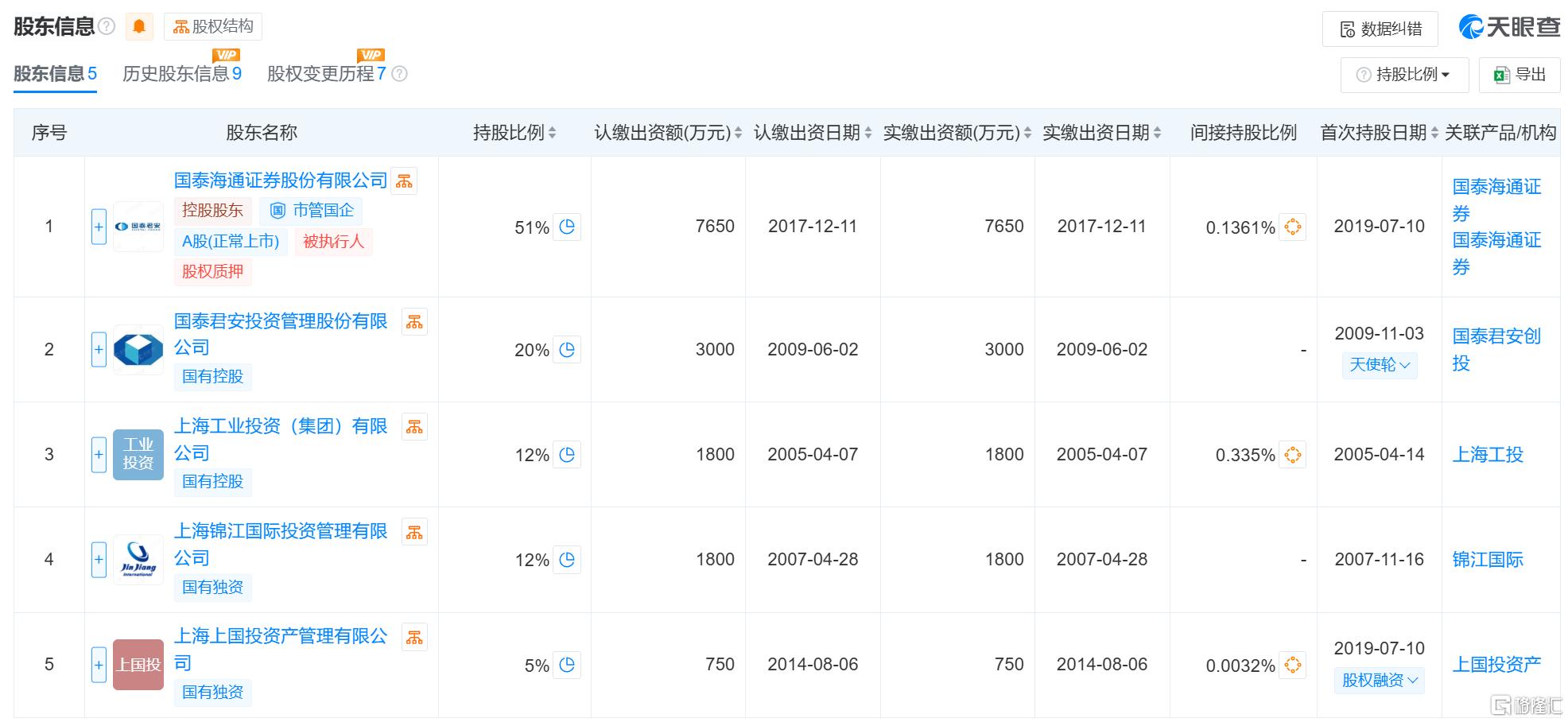Image resolution: width=1568 pixels, height=722 pixels.
Task: Open 国泰君安投资管理股份有限公司 link
Action: [x=281, y=334]
